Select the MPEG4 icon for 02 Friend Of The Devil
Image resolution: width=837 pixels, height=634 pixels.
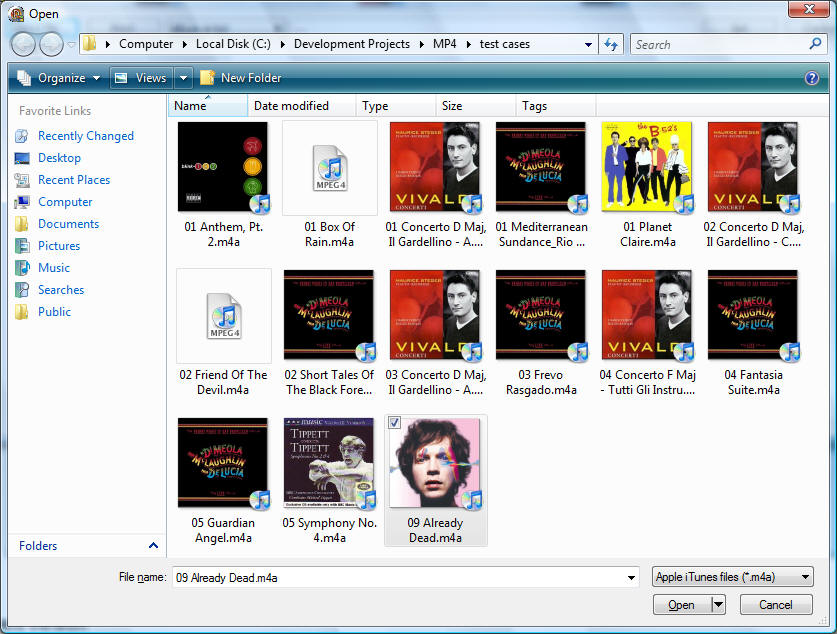point(224,315)
